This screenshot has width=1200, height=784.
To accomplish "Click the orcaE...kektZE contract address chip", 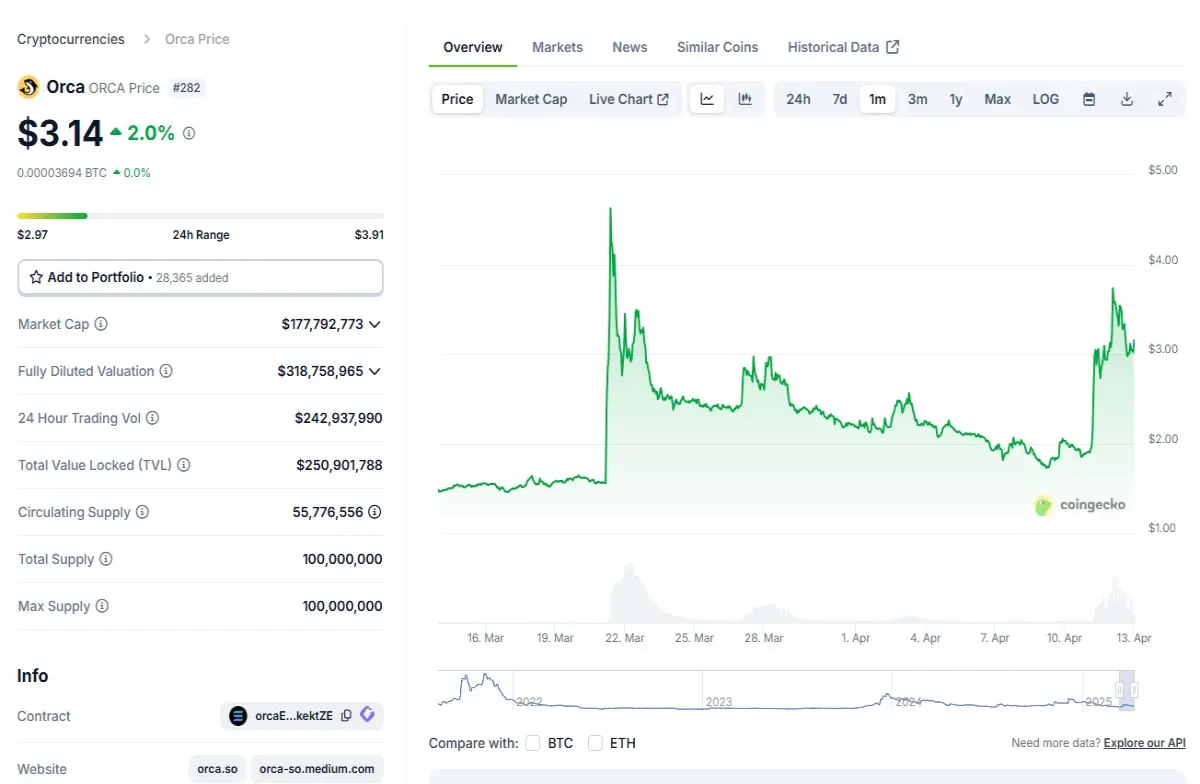I will click(302, 715).
